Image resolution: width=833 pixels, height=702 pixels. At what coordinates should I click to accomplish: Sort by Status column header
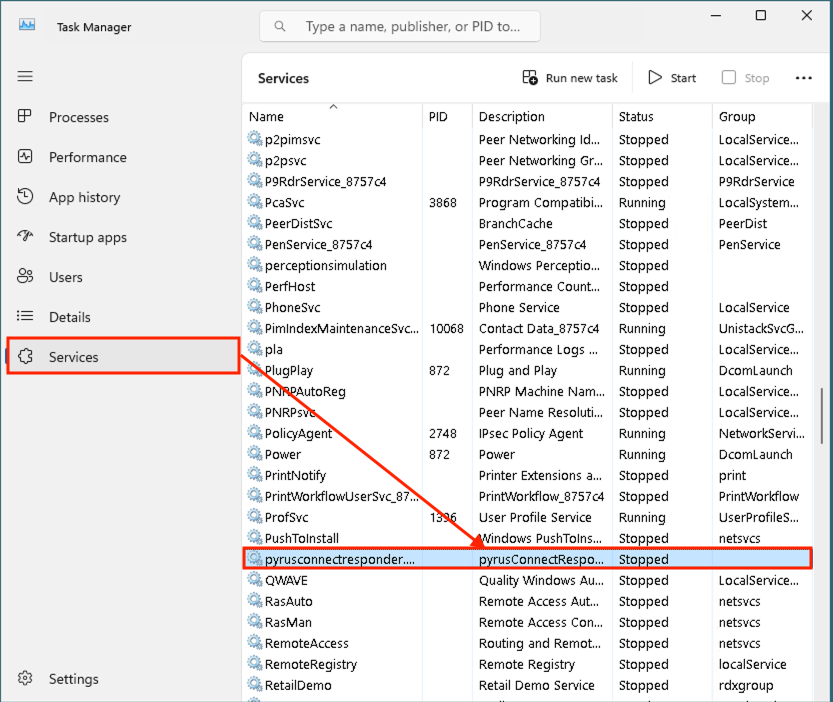tap(662, 116)
